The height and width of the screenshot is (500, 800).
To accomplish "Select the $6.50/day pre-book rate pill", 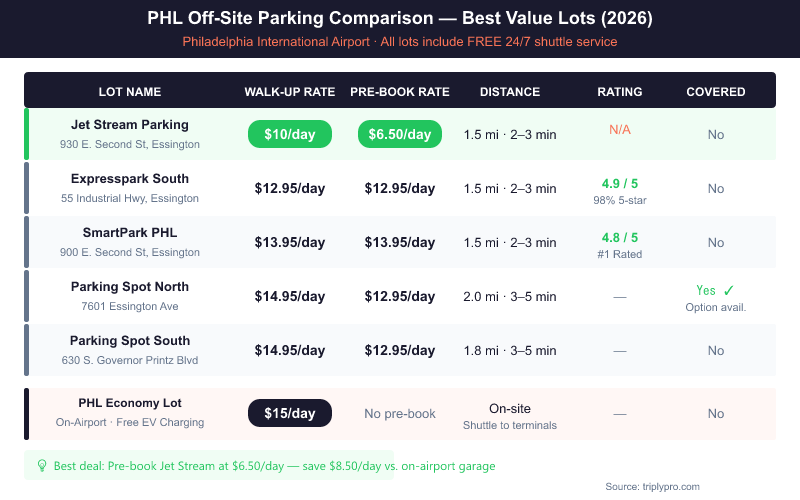I will [400, 134].
